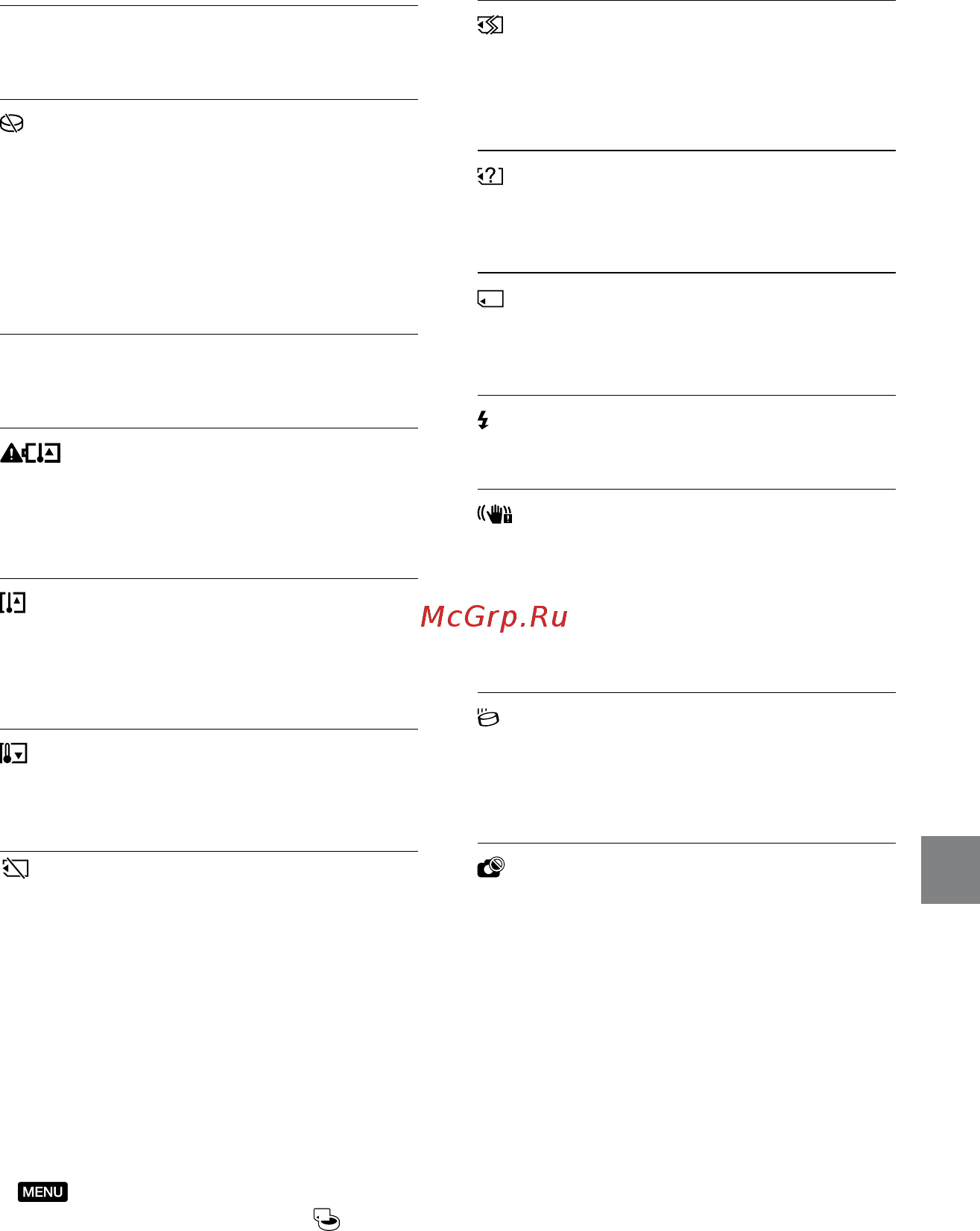Viewport: 980px width, 1231px height.
Task: Click the left waves of the camera-shake icon
Action: (x=481, y=513)
